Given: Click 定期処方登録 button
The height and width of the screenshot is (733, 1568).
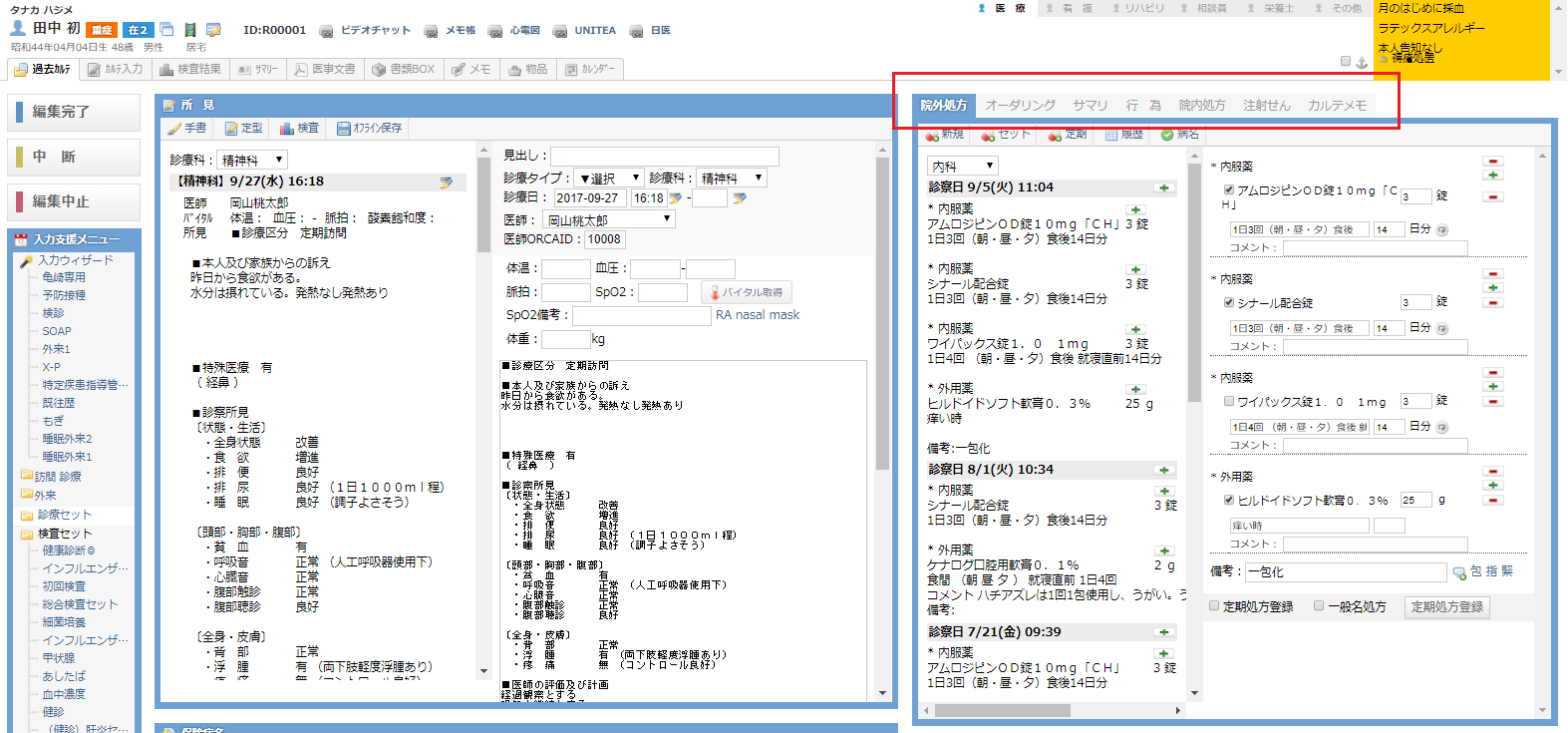Looking at the screenshot, I should point(1446,606).
